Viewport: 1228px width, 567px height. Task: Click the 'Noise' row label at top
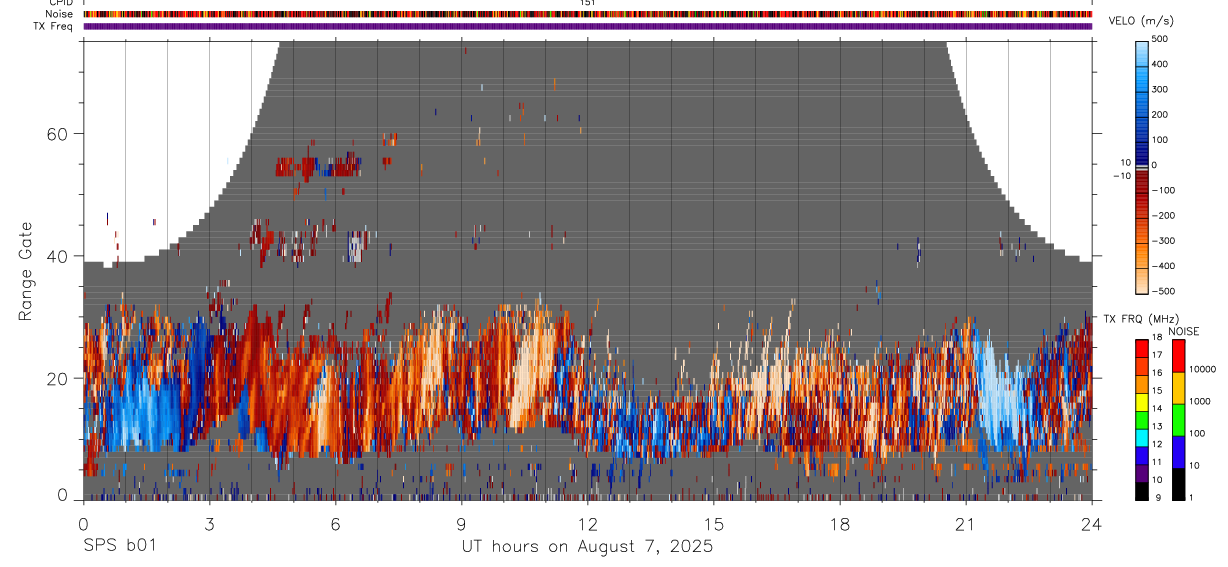pos(58,14)
